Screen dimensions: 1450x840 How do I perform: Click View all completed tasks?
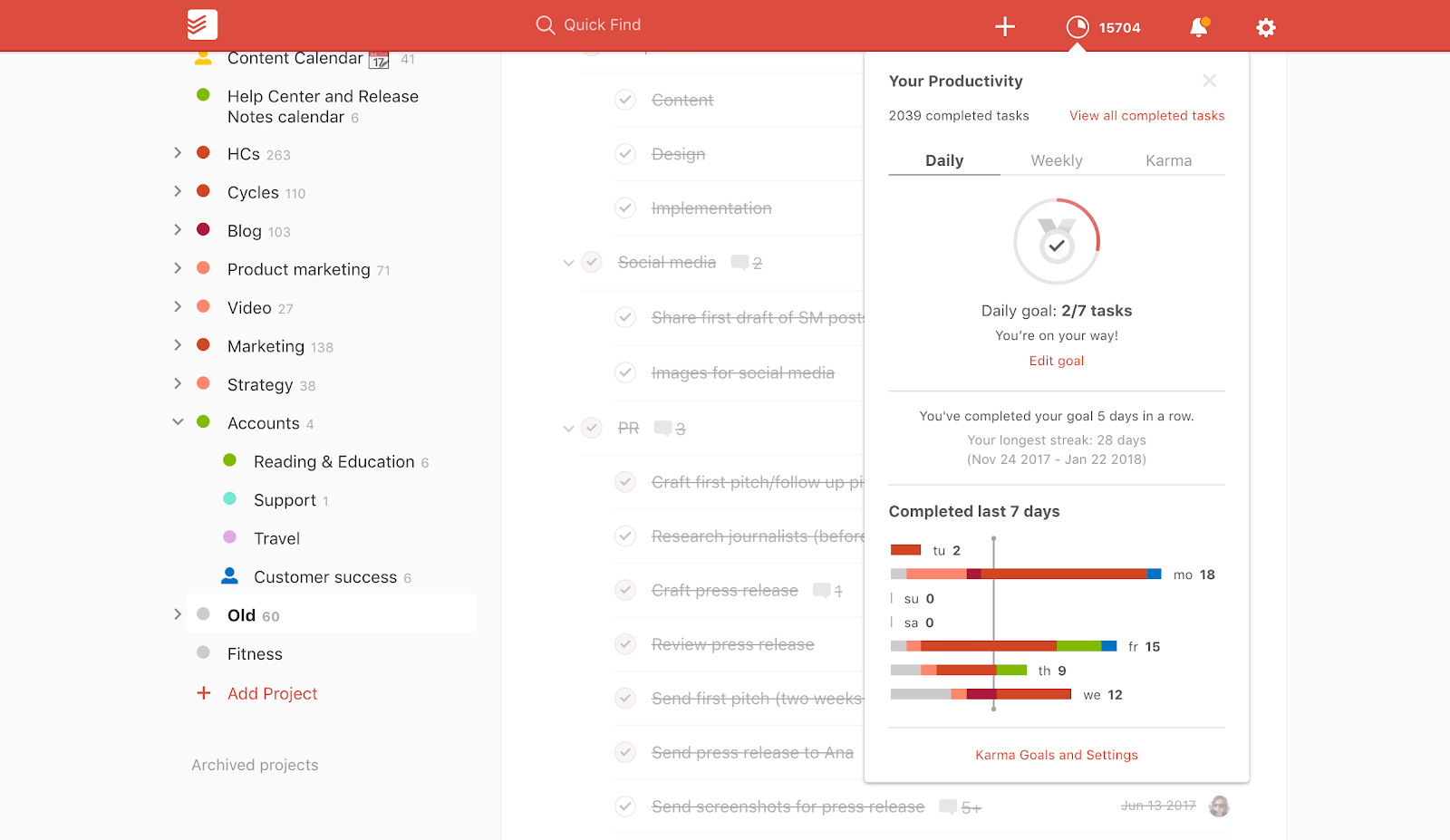point(1146,115)
